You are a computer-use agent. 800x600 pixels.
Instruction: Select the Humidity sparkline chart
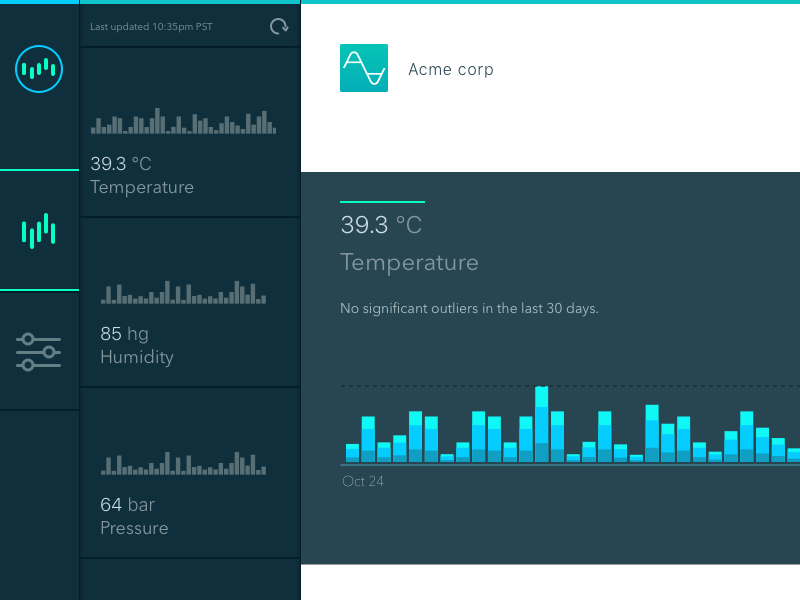point(185,292)
